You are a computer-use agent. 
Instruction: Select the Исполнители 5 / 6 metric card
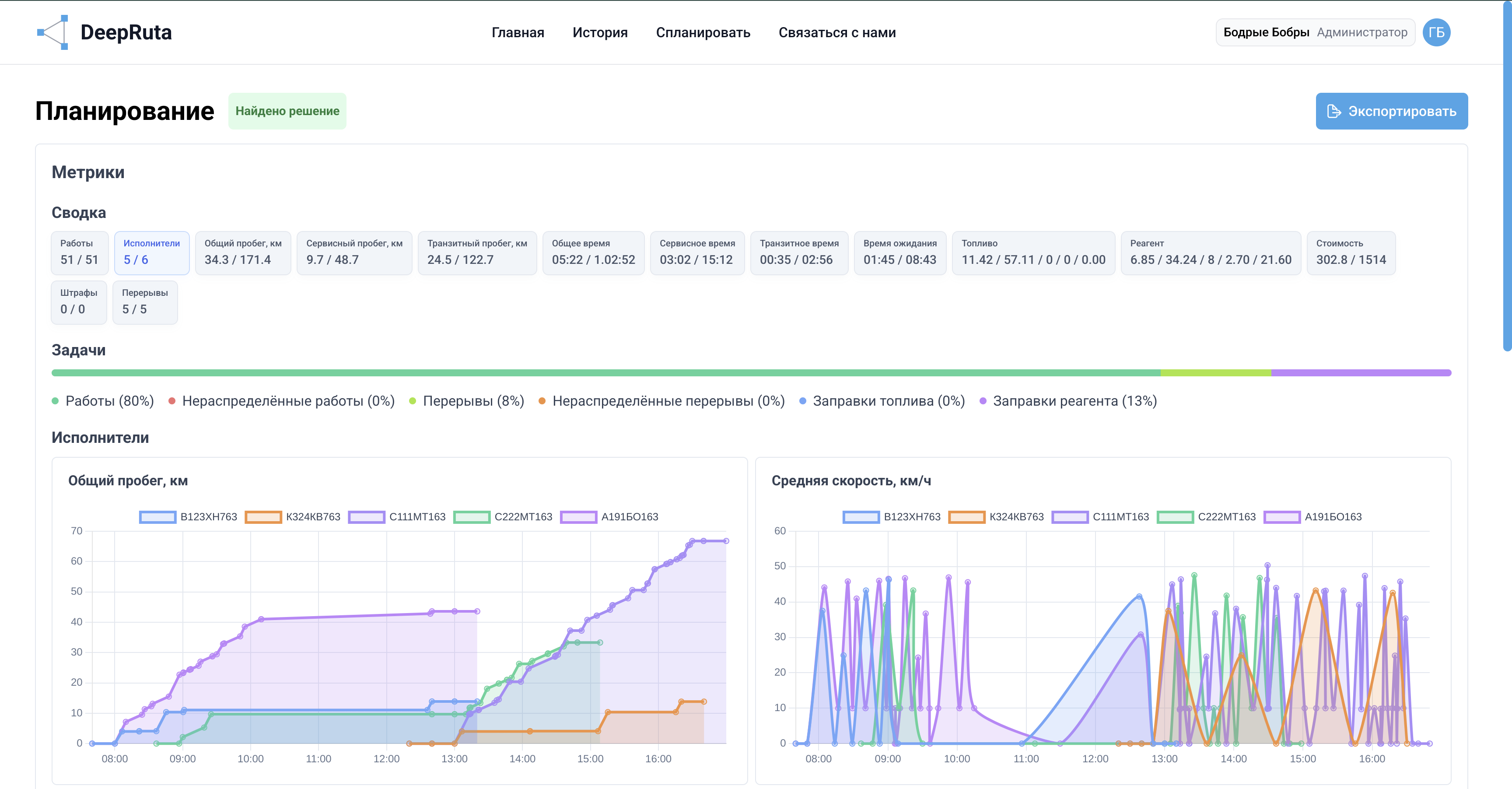coord(151,252)
